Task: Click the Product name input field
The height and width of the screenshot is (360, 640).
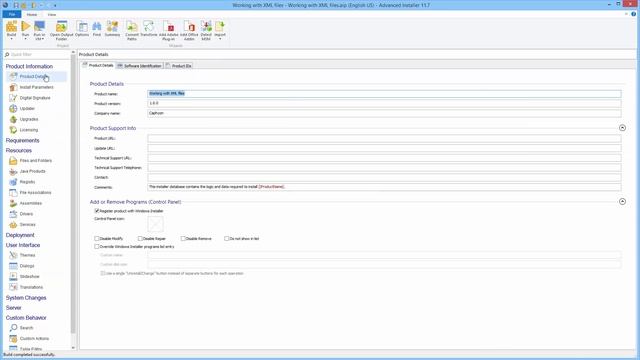Action: tap(384, 93)
